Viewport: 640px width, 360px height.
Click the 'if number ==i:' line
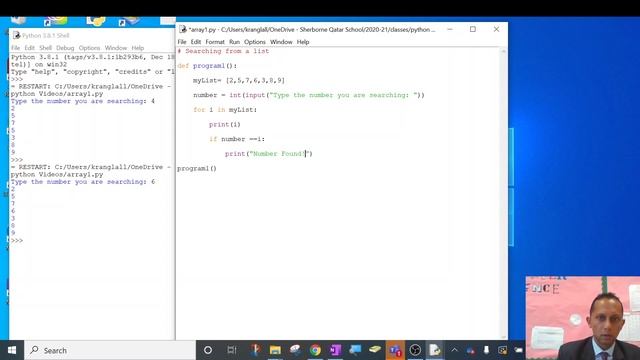[237, 139]
